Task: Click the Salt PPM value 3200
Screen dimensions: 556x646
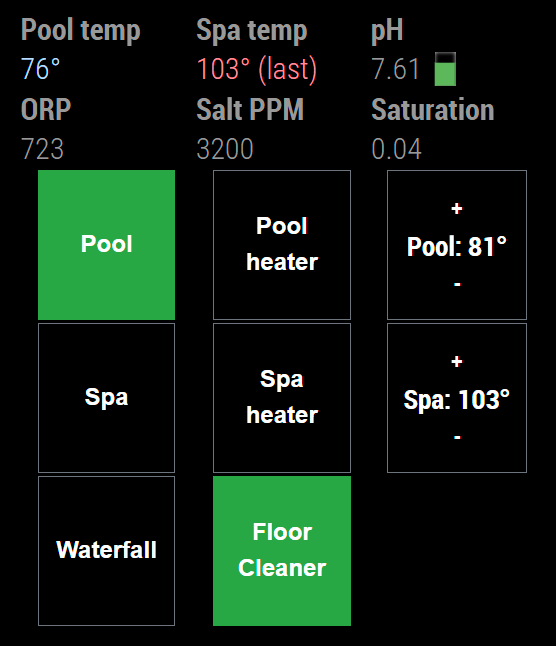Action: coord(225,149)
